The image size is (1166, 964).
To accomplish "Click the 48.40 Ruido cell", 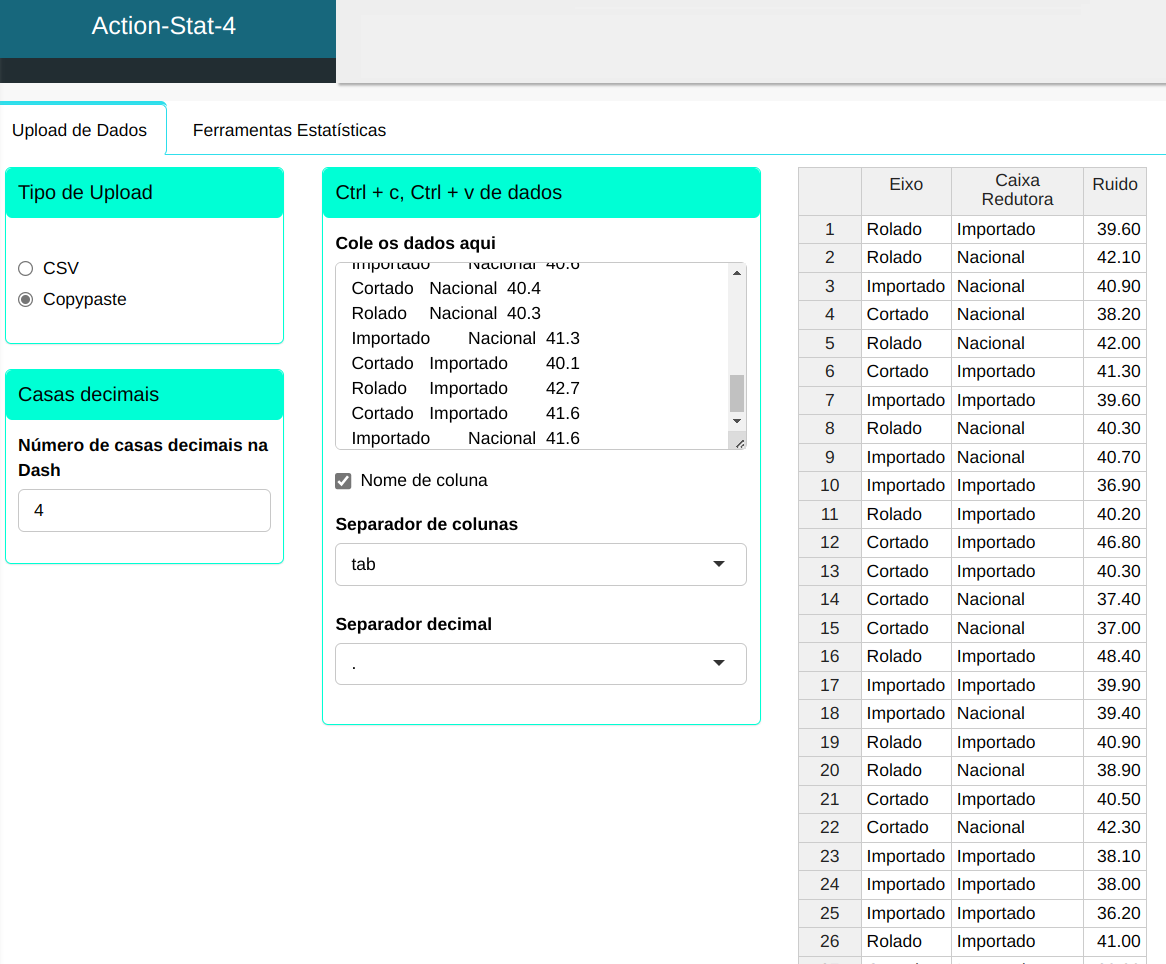I will tap(1117, 656).
